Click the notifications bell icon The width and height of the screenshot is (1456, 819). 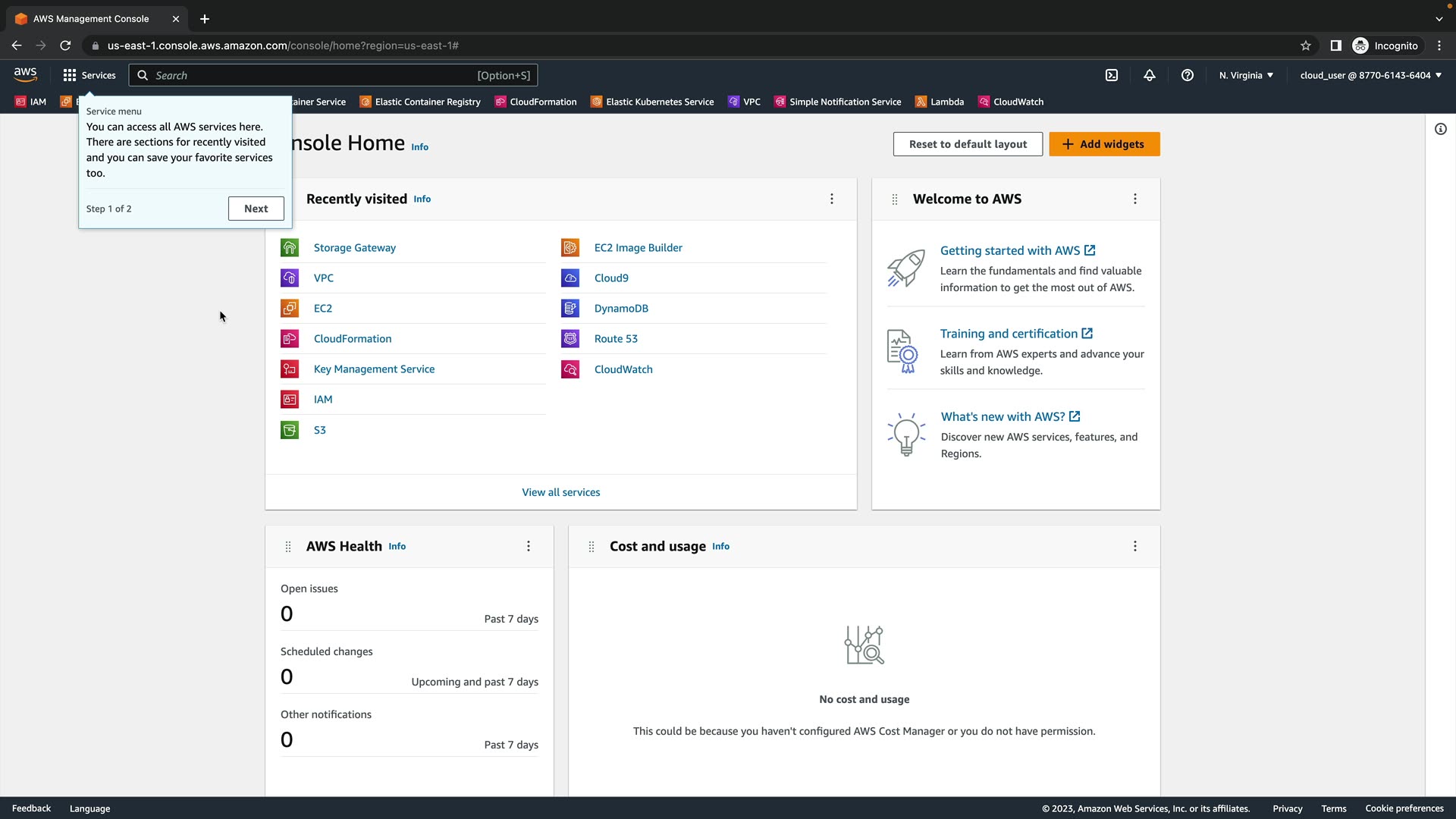[1150, 75]
